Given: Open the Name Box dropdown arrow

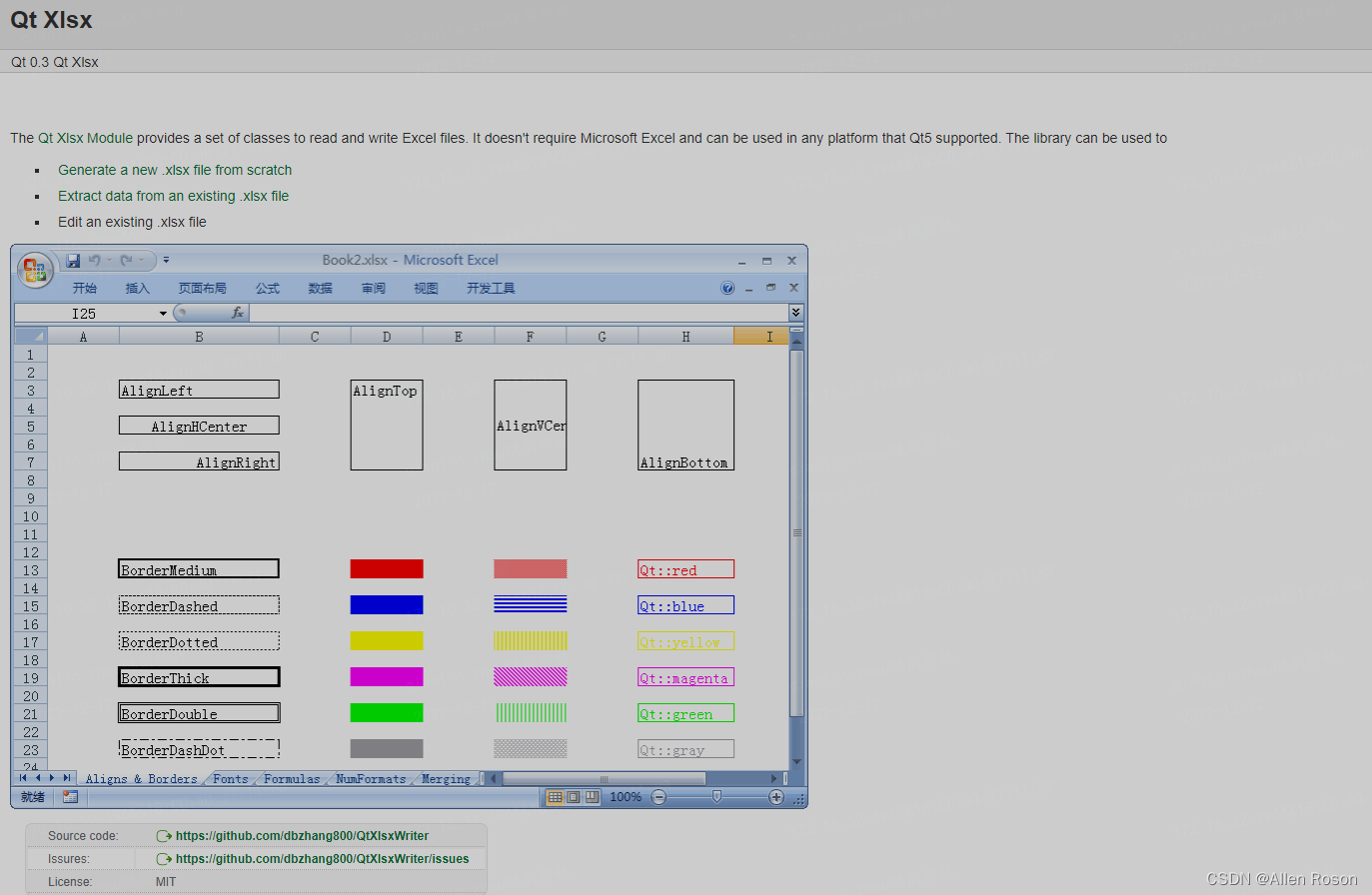Looking at the screenshot, I should [163, 312].
